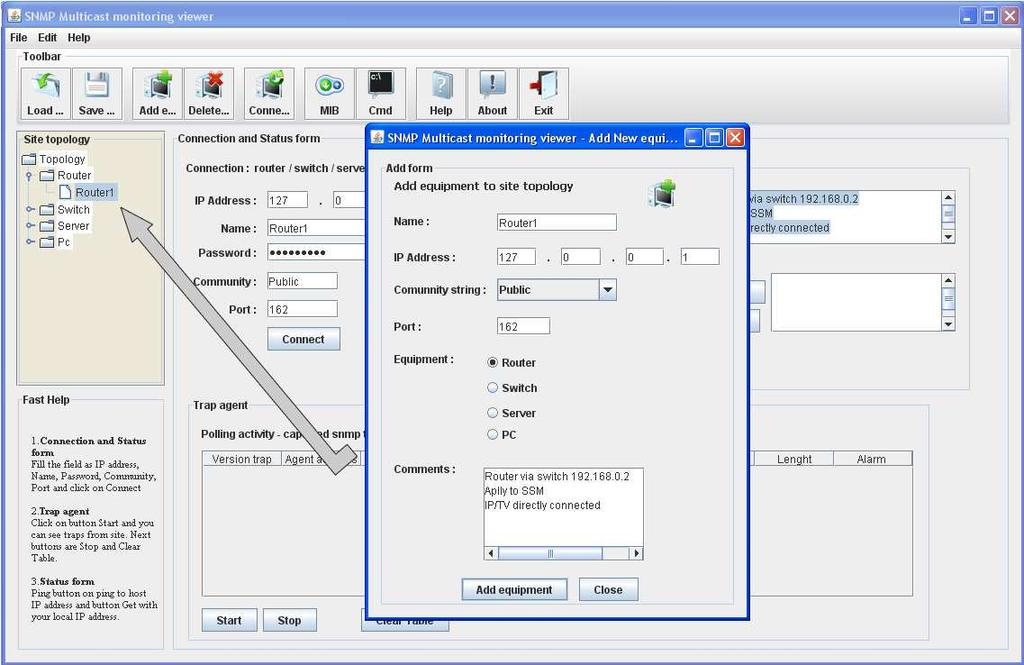Screen dimensions: 1024x665
Task: Click the Name field in Add form
Action: [x=556, y=223]
